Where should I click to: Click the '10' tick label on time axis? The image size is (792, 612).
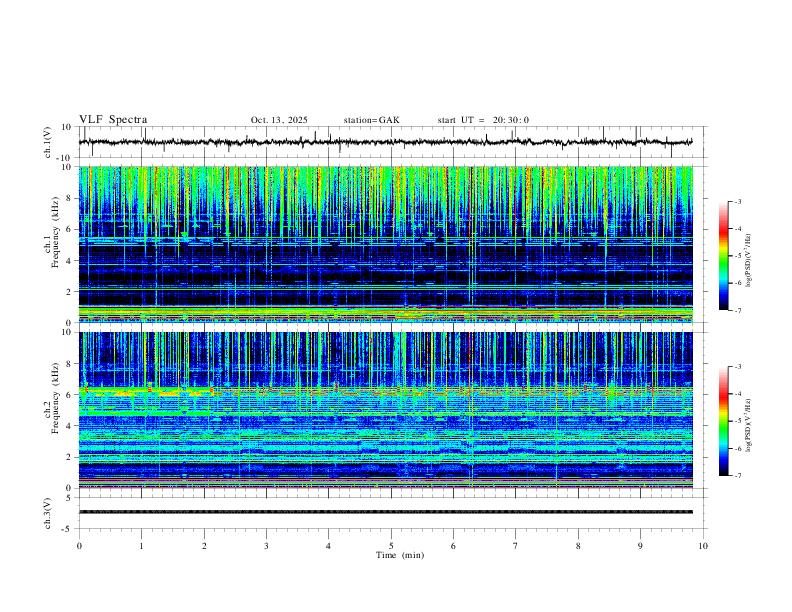(x=703, y=546)
